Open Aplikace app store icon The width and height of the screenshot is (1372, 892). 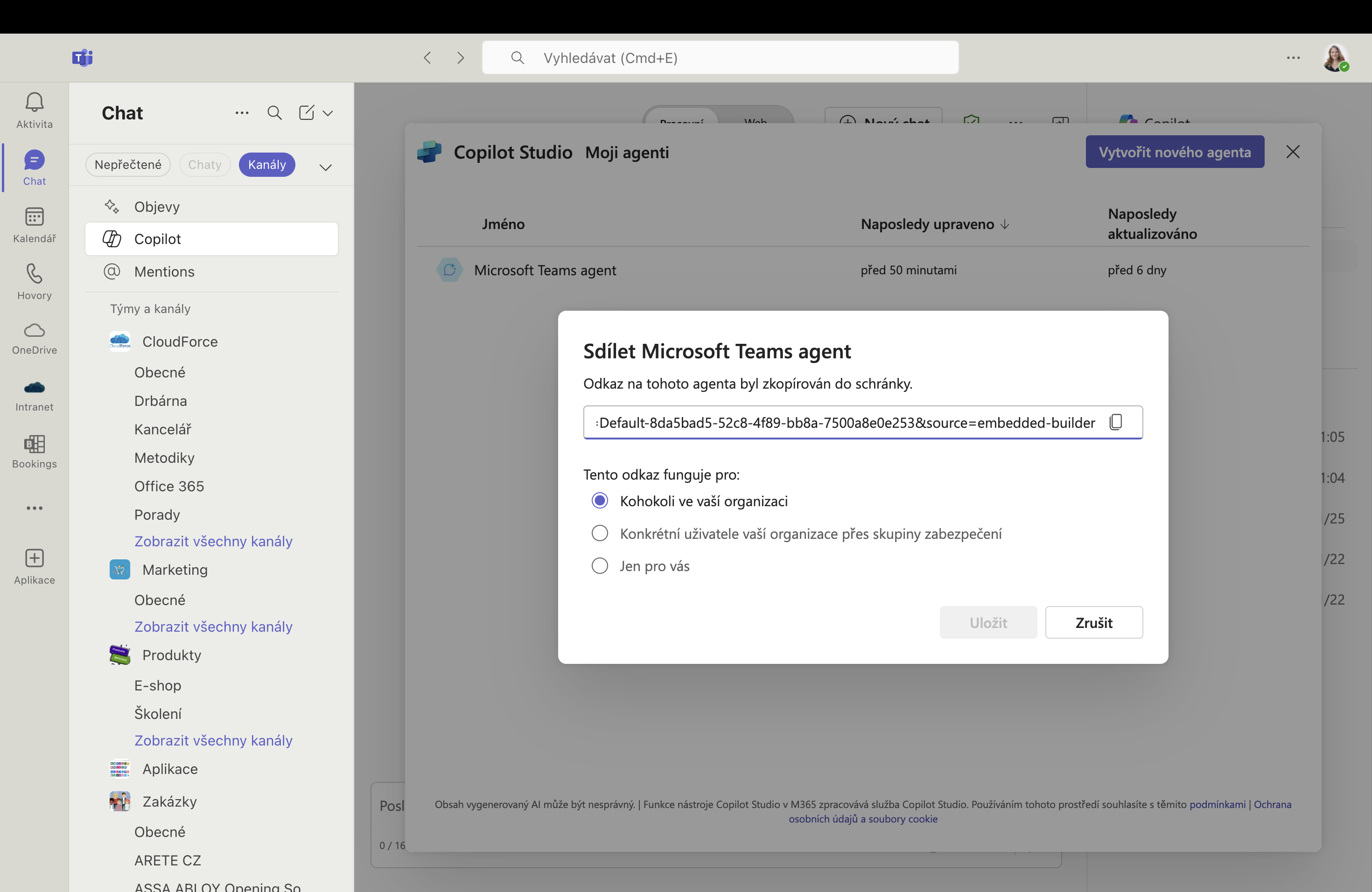click(34, 566)
